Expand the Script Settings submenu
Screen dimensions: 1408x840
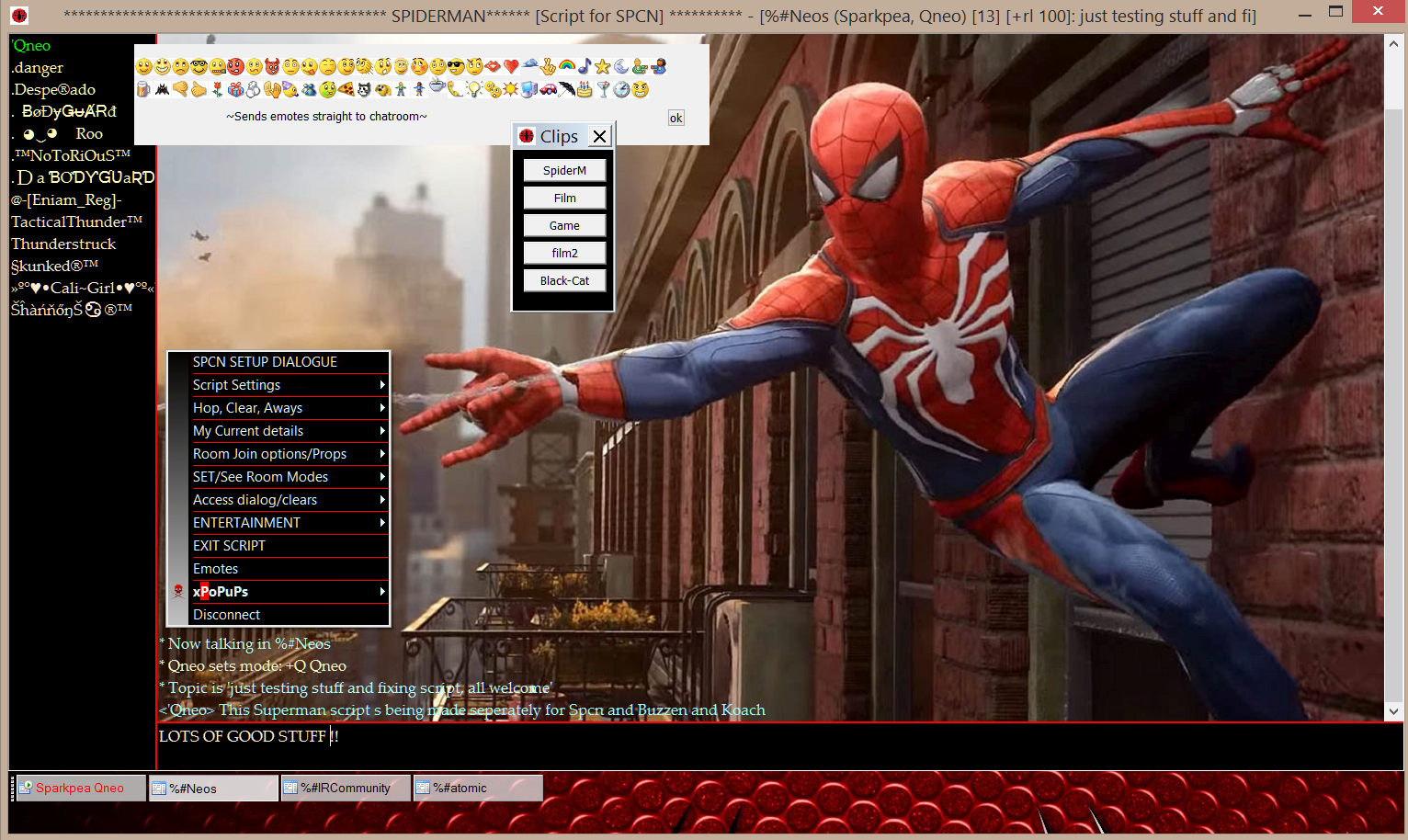(289, 385)
